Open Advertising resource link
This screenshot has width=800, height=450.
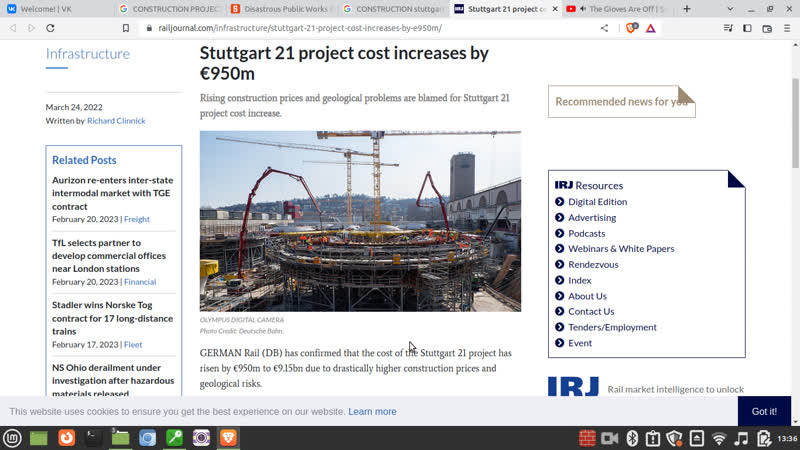[x=592, y=217]
